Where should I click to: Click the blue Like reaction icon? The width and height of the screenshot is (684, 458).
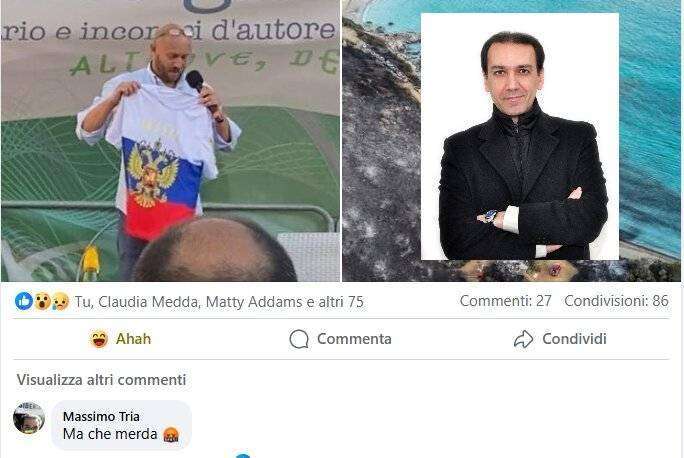[24, 301]
